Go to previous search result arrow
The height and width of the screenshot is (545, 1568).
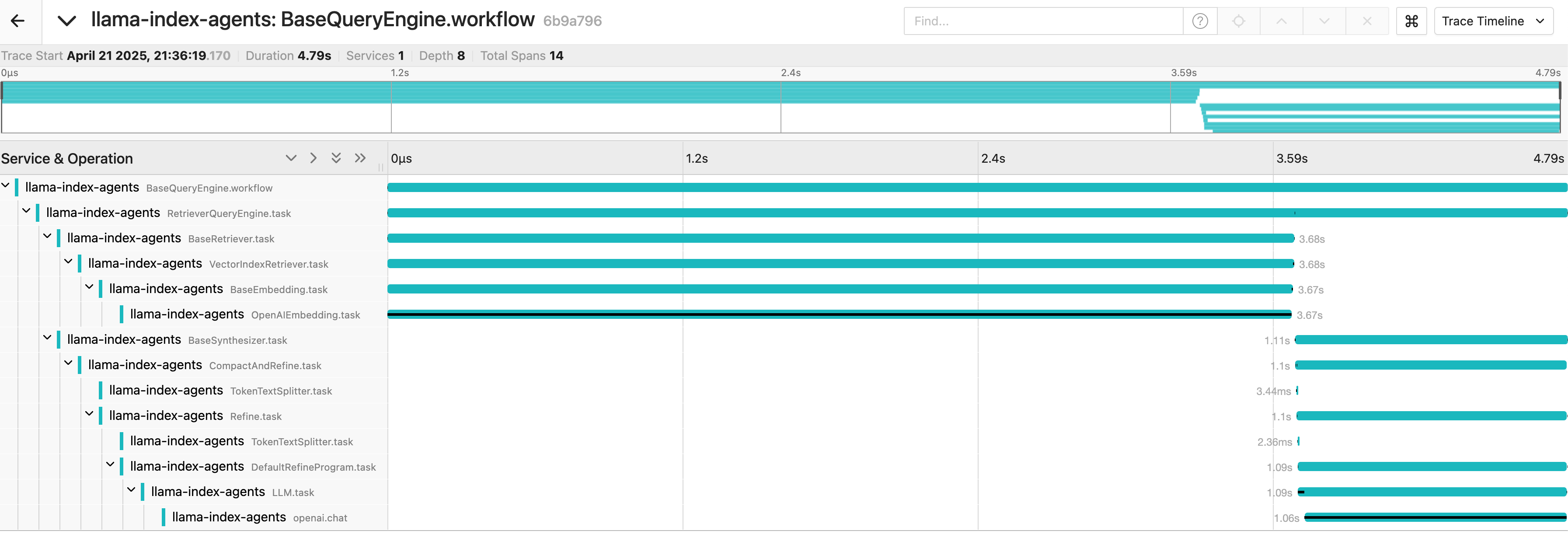1281,21
